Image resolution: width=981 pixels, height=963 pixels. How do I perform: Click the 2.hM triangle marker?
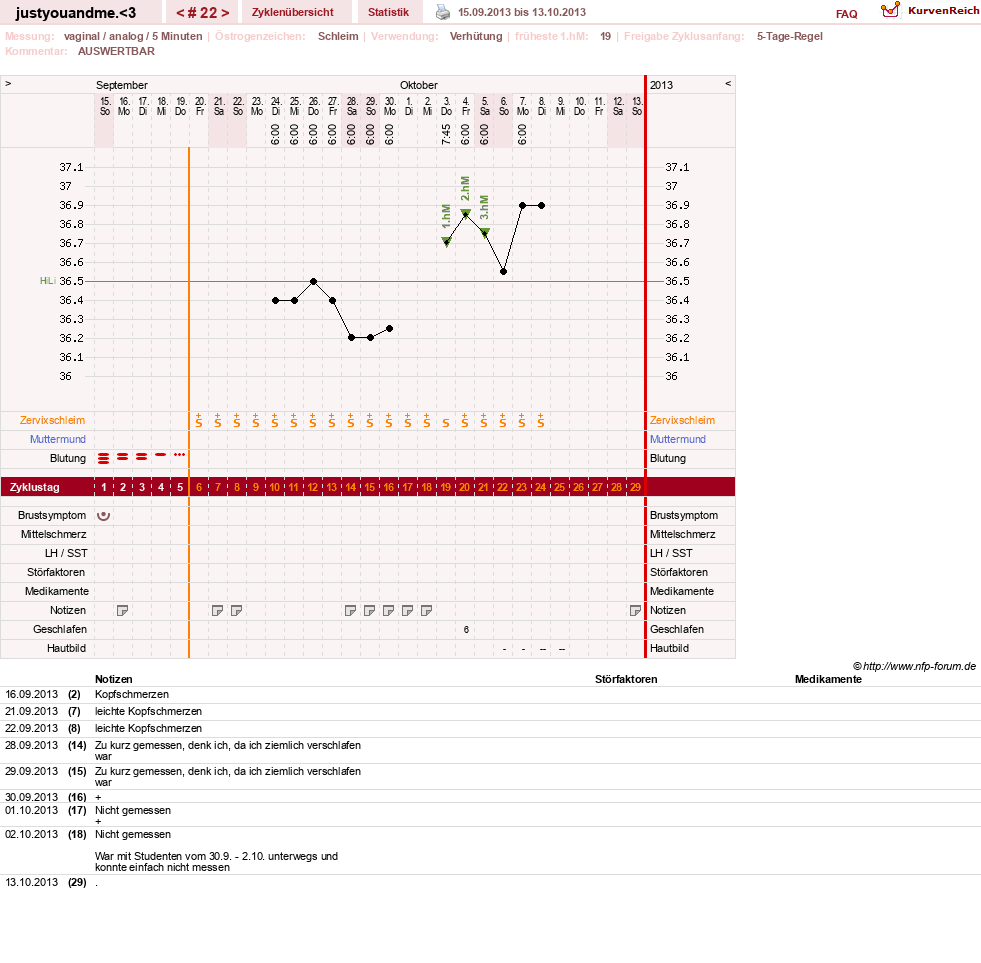[x=465, y=214]
